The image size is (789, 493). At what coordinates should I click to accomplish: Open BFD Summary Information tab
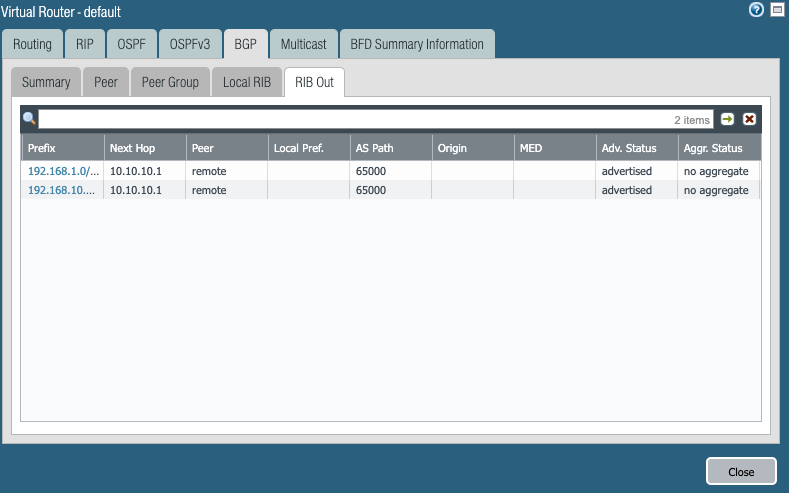pyautogui.click(x=416, y=44)
